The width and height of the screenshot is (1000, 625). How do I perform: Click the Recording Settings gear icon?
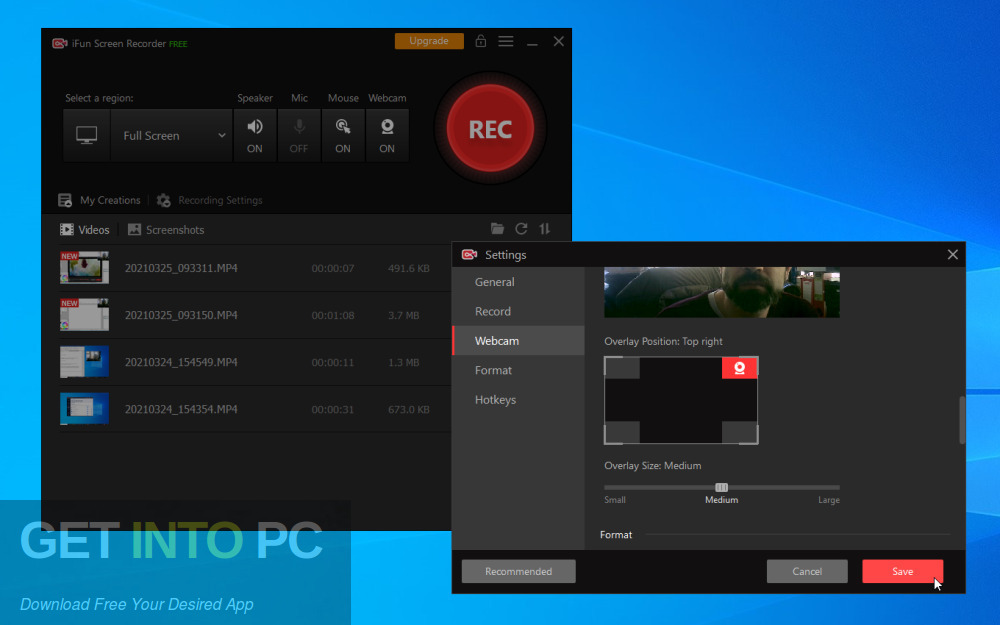tap(164, 200)
